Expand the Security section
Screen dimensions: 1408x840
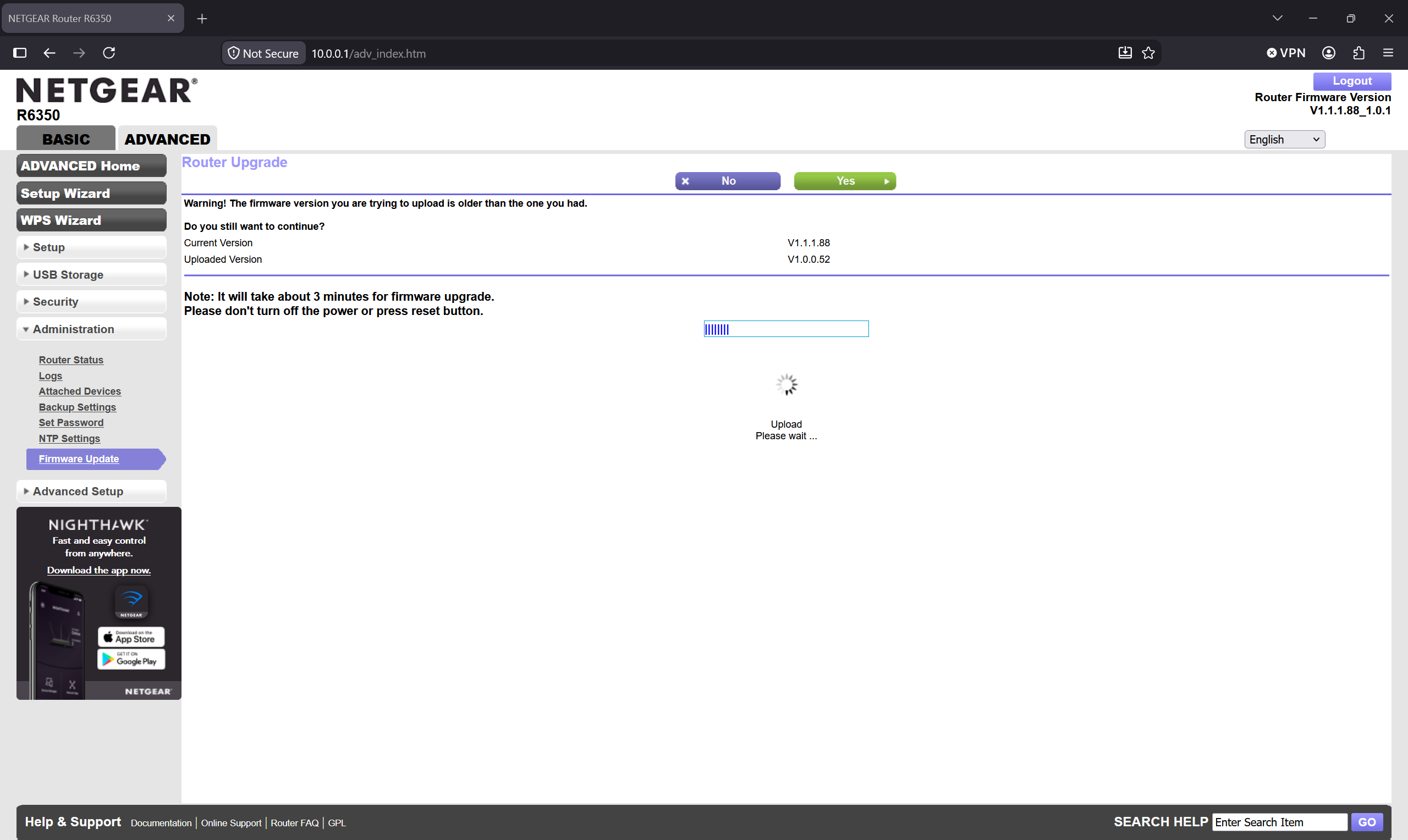[91, 302]
